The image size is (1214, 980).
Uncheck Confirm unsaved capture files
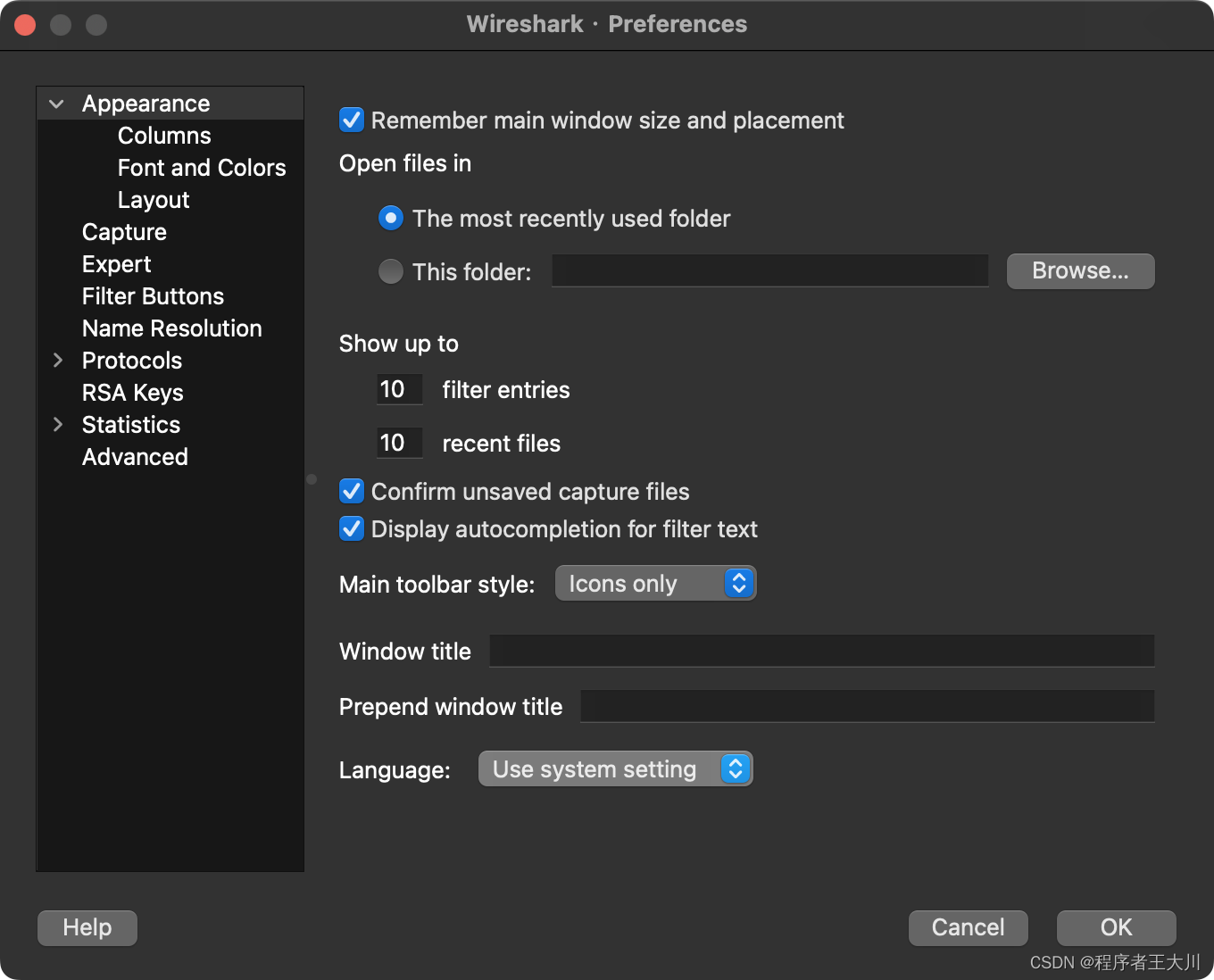coord(352,492)
